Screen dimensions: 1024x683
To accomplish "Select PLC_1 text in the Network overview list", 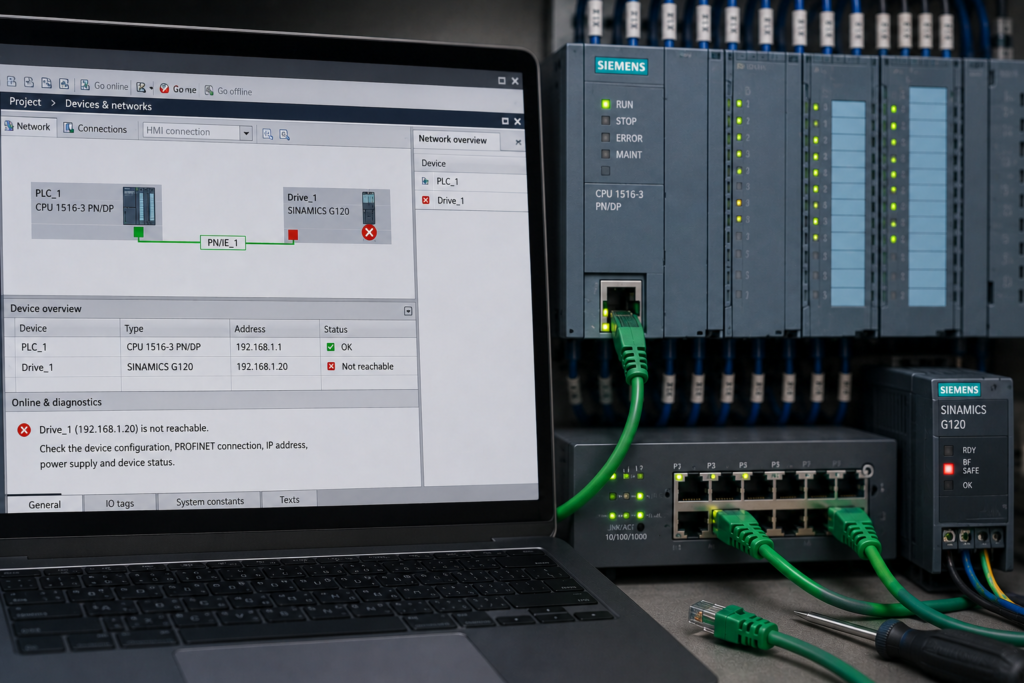I will (447, 182).
